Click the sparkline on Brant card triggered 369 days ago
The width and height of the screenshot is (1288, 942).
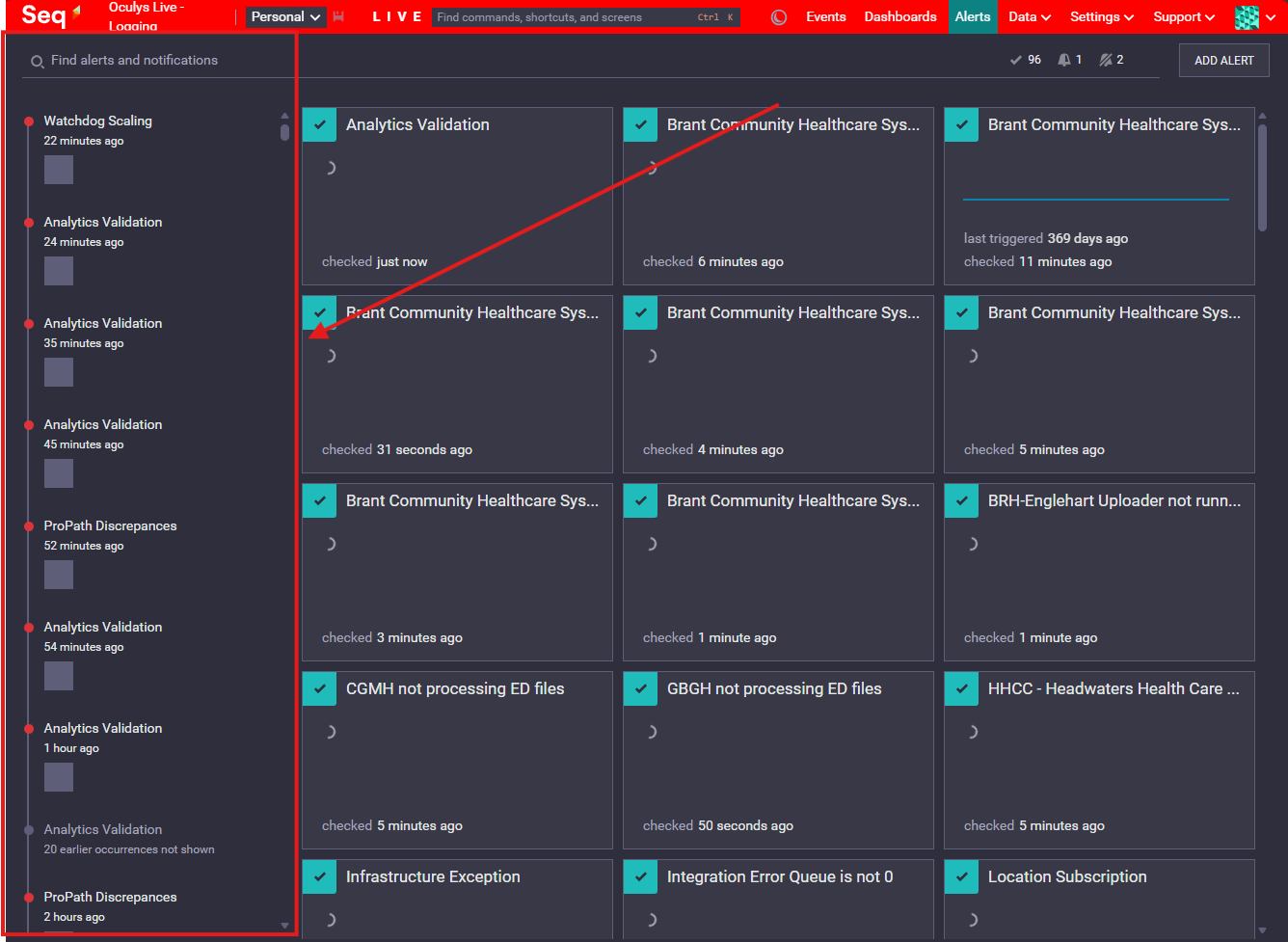pyautogui.click(x=1096, y=200)
